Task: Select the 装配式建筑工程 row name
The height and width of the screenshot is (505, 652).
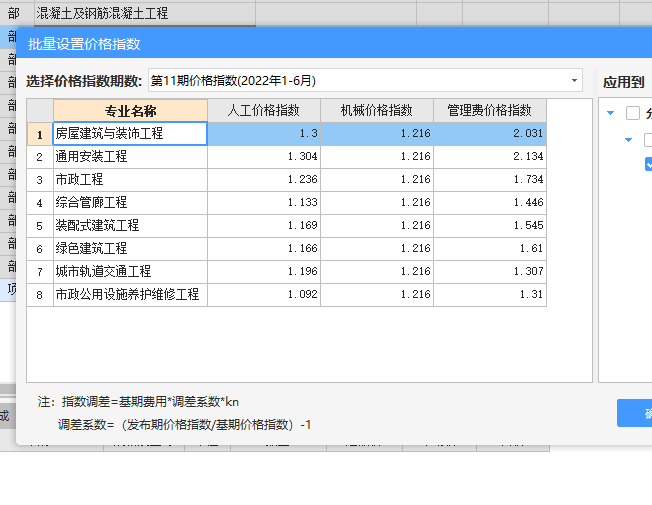Action: click(131, 226)
